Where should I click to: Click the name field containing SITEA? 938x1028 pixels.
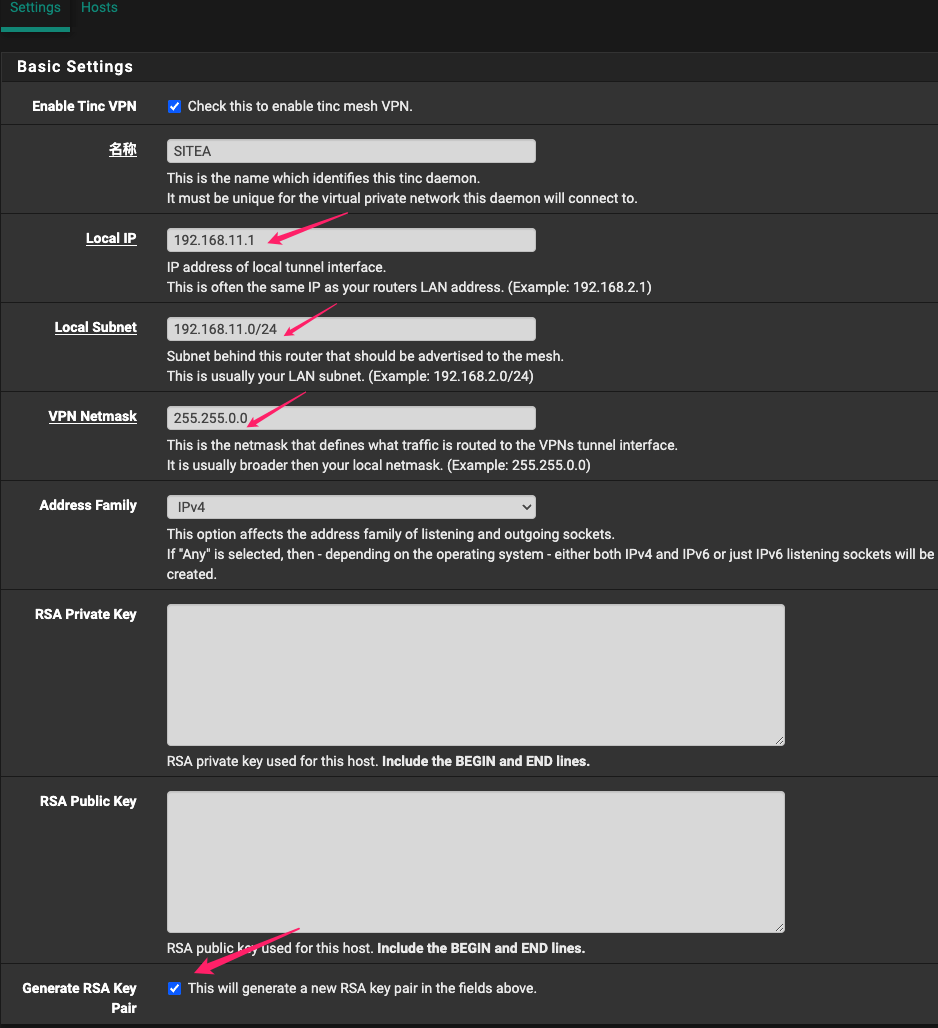[x=351, y=151]
